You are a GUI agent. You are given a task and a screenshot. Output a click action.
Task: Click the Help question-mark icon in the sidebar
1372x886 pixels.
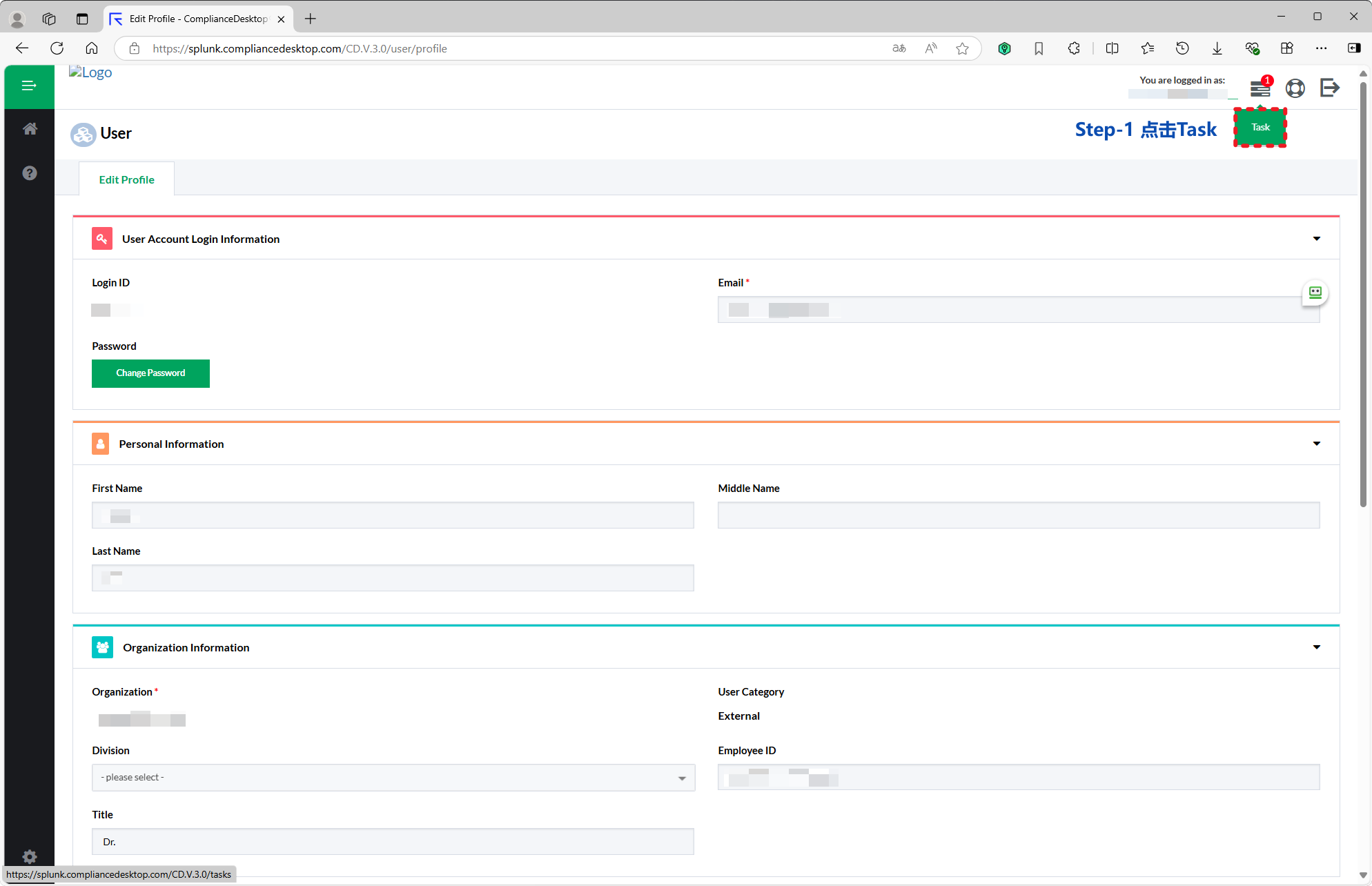pos(29,173)
